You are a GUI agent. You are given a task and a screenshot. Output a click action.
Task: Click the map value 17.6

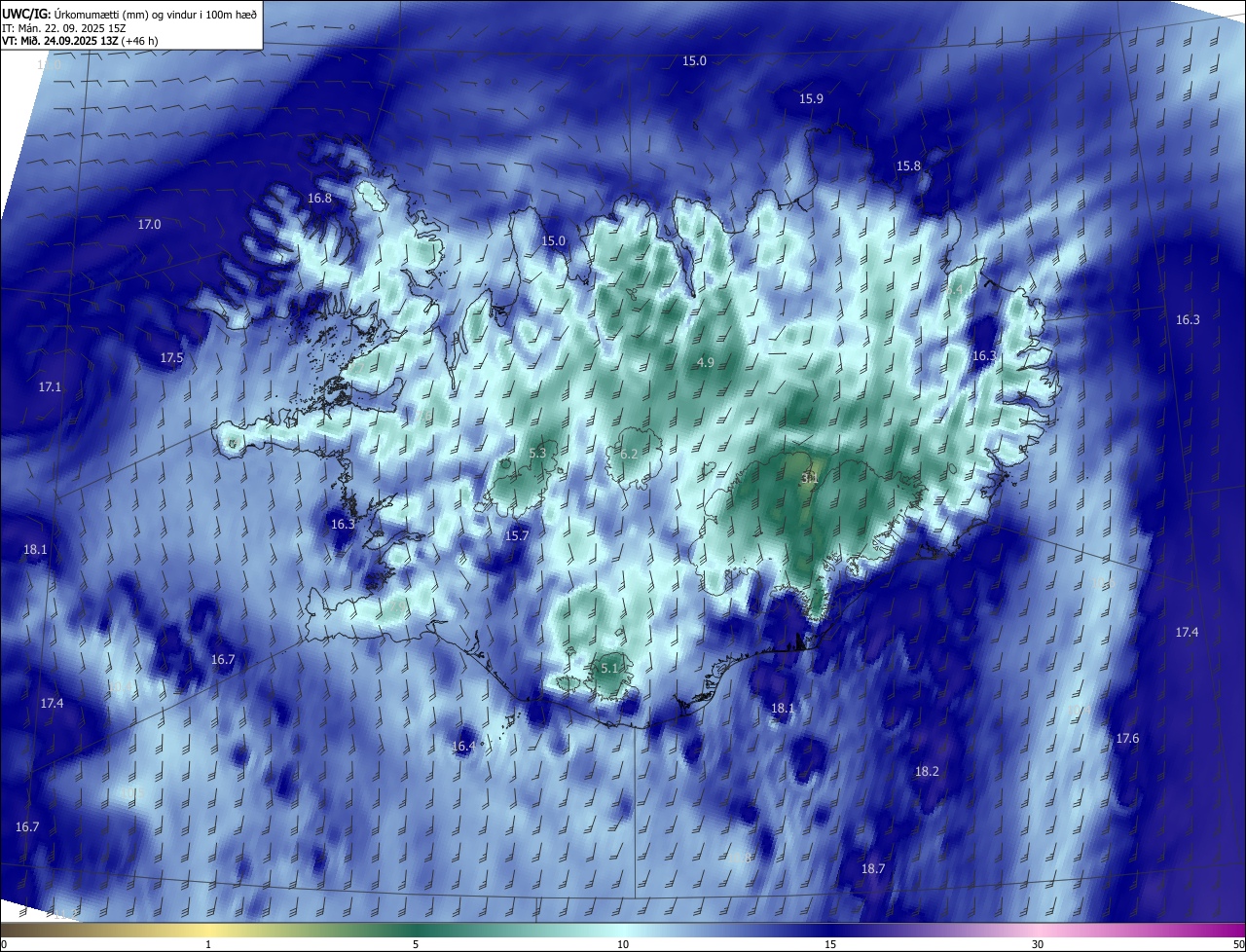[x=1127, y=739]
